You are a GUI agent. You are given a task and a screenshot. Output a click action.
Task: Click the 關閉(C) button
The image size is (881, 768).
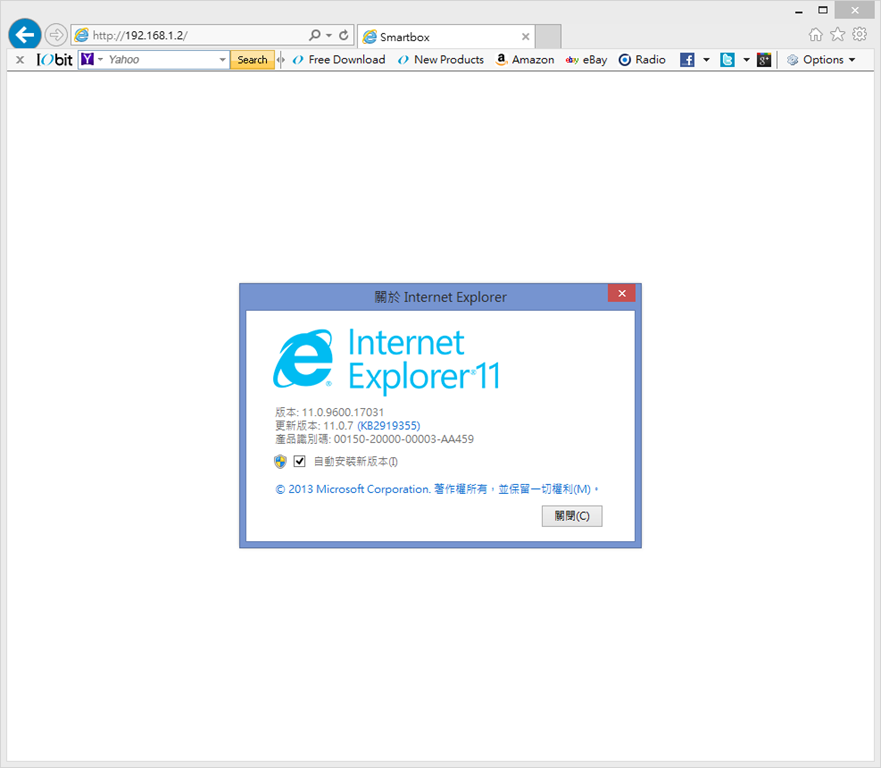coord(572,516)
